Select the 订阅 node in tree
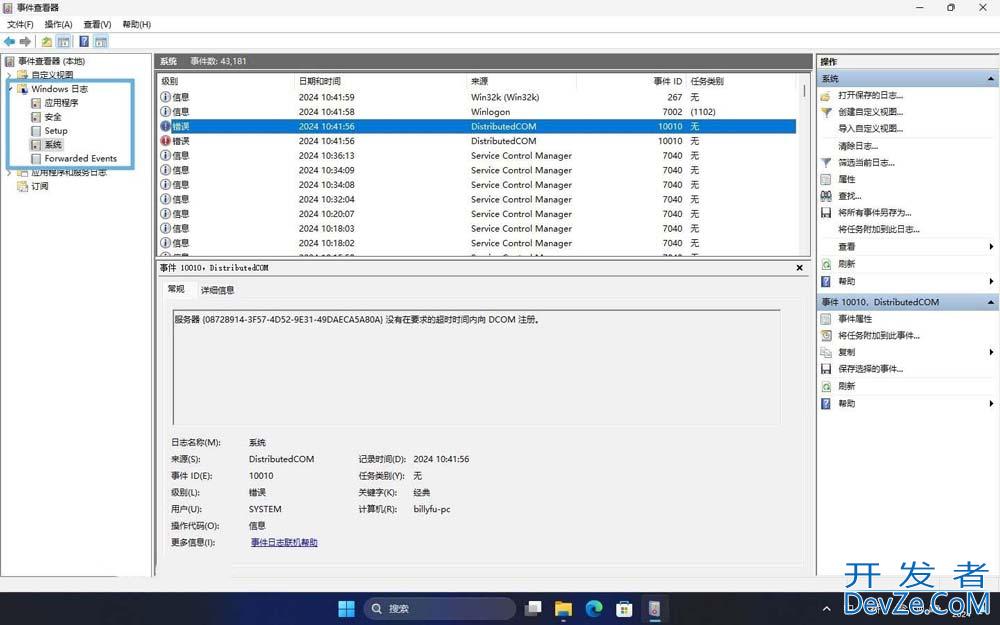1000x625 pixels. [40, 186]
